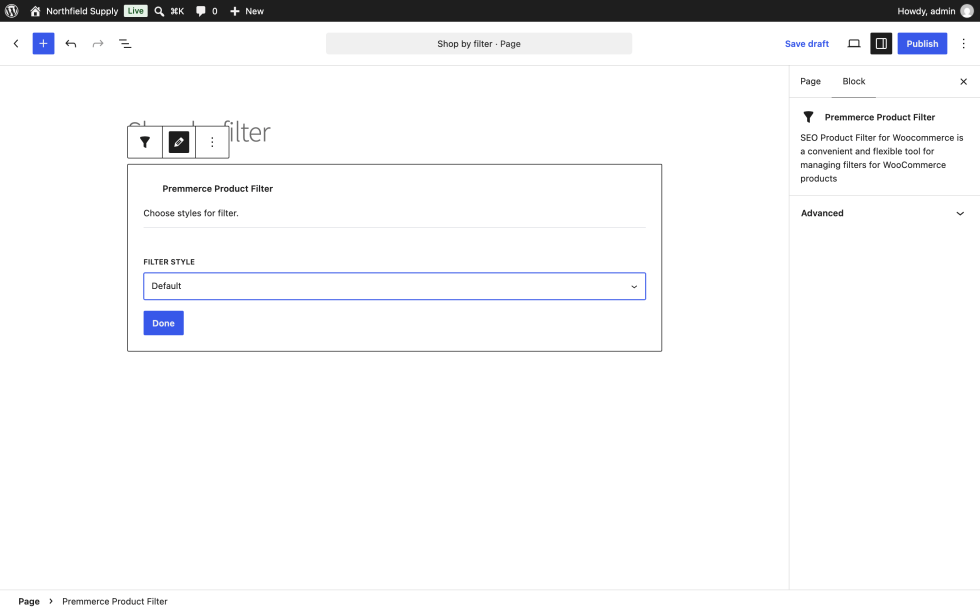Click the filter block type icon

tap(145, 143)
